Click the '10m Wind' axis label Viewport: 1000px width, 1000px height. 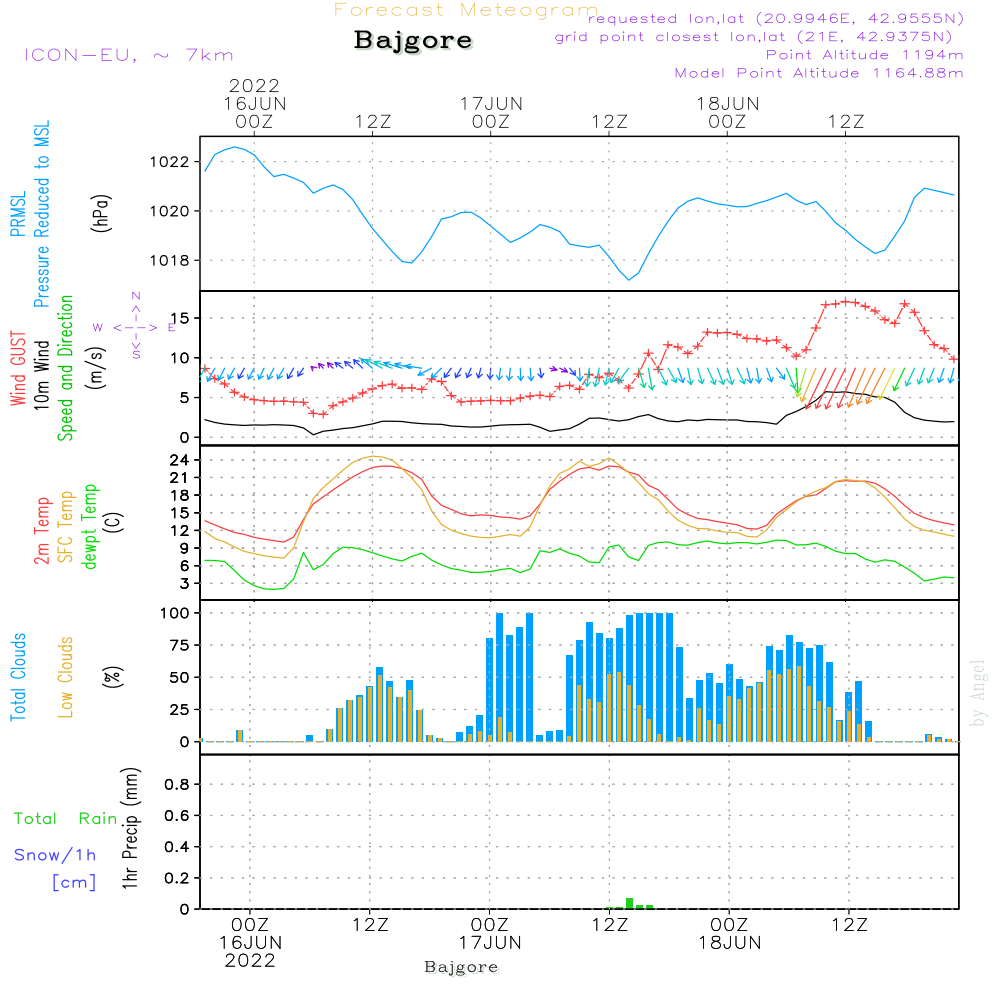click(41, 375)
